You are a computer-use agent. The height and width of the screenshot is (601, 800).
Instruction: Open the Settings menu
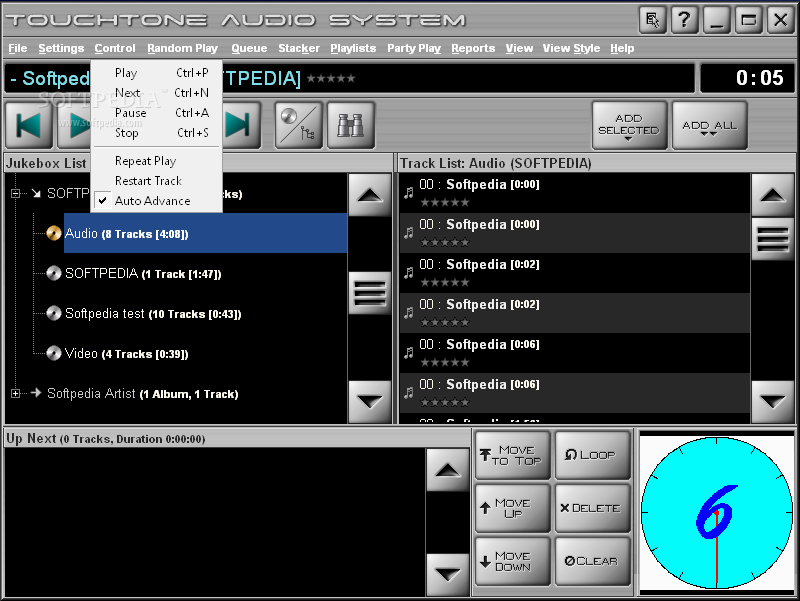[x=61, y=48]
